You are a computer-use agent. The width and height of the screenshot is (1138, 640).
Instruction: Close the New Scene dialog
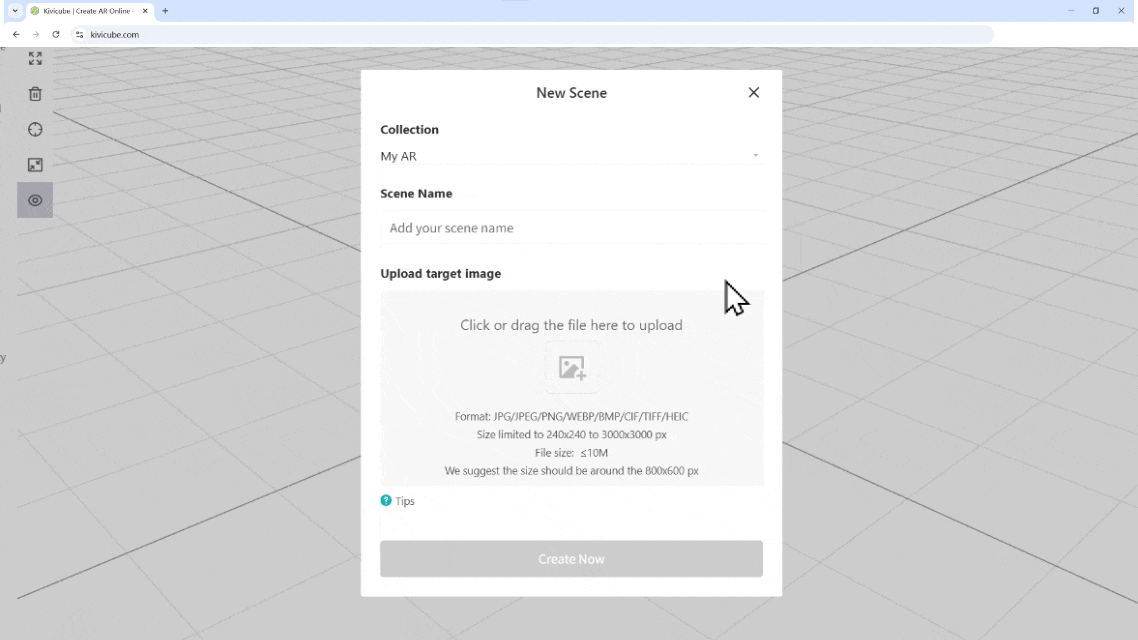tap(753, 93)
